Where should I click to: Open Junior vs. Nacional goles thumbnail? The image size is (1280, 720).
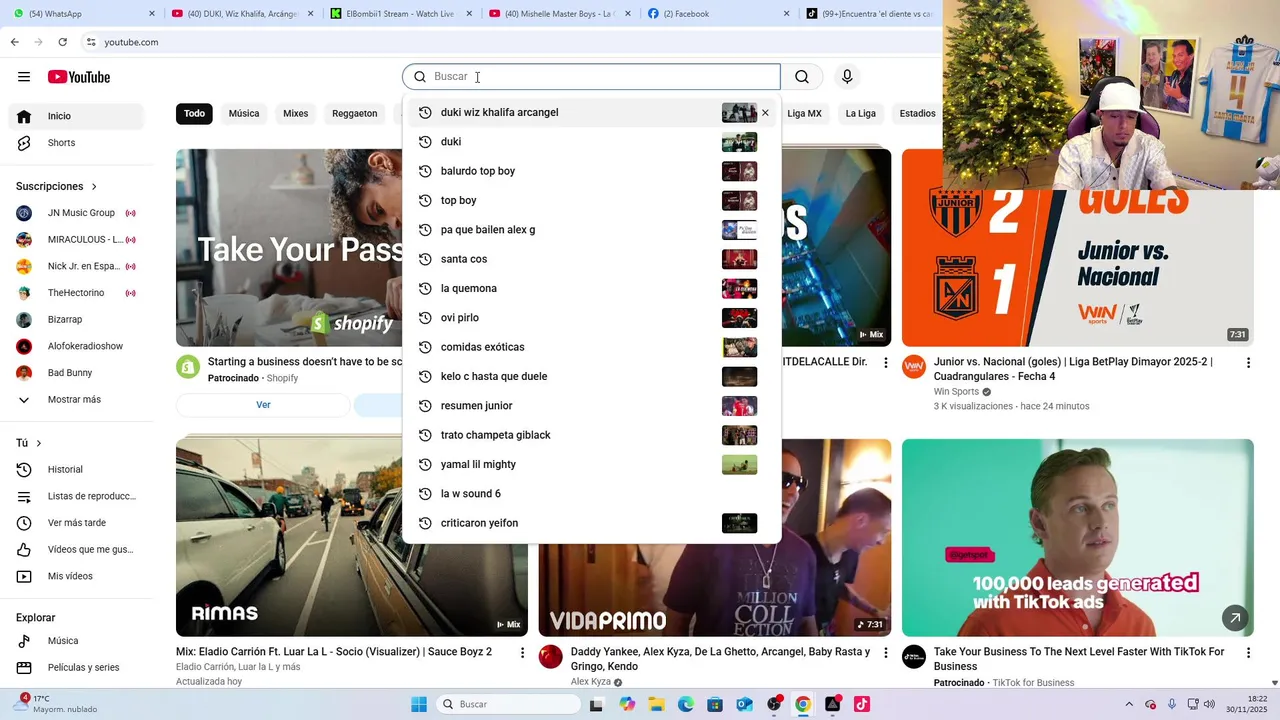1077,248
